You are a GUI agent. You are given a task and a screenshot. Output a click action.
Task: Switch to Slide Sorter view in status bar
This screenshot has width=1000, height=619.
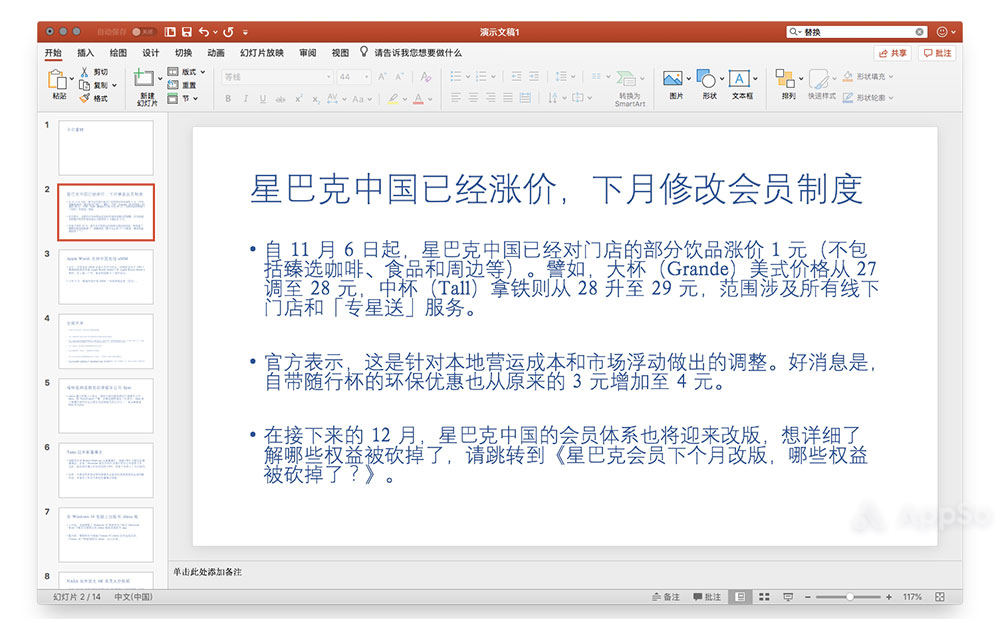[x=764, y=597]
